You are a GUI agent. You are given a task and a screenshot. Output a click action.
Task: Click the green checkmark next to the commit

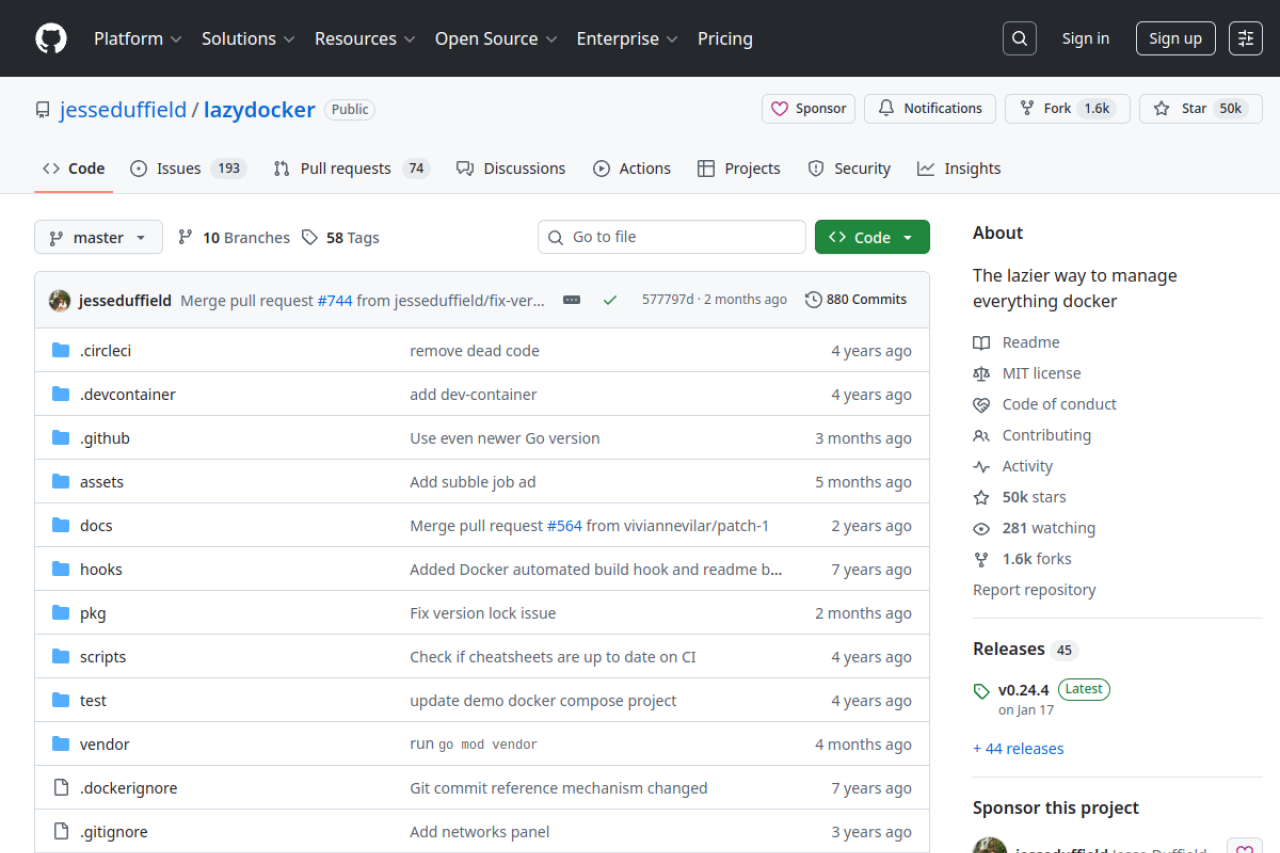point(610,299)
